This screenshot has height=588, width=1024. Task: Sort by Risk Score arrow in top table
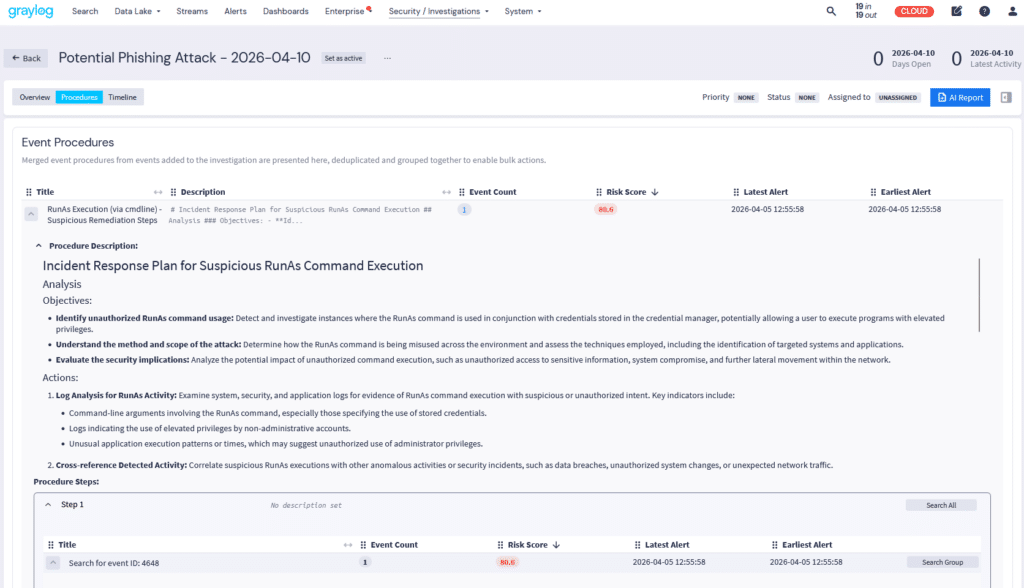click(654, 192)
